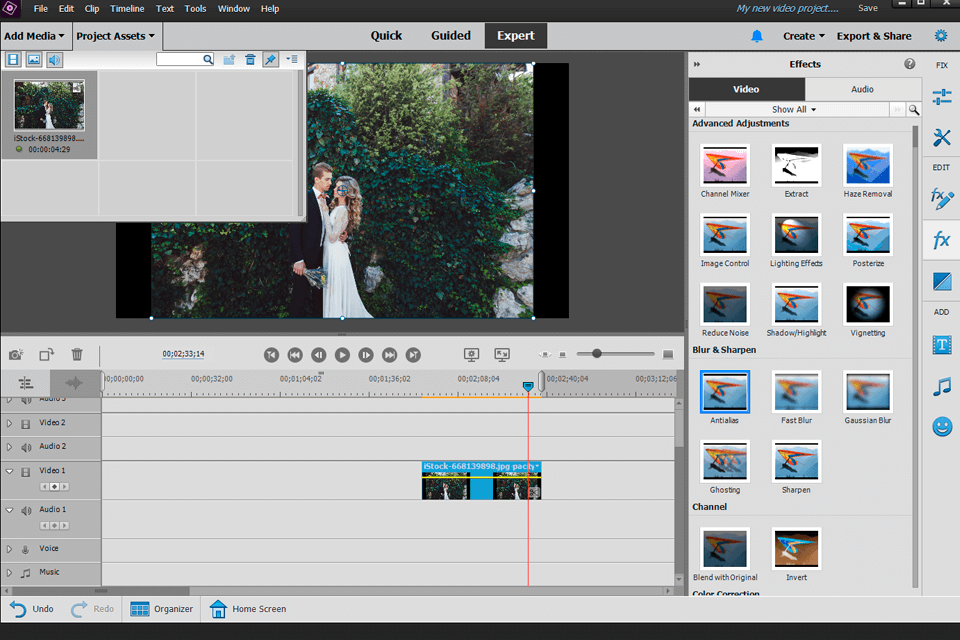Open the Add Media dropdown

click(34, 36)
